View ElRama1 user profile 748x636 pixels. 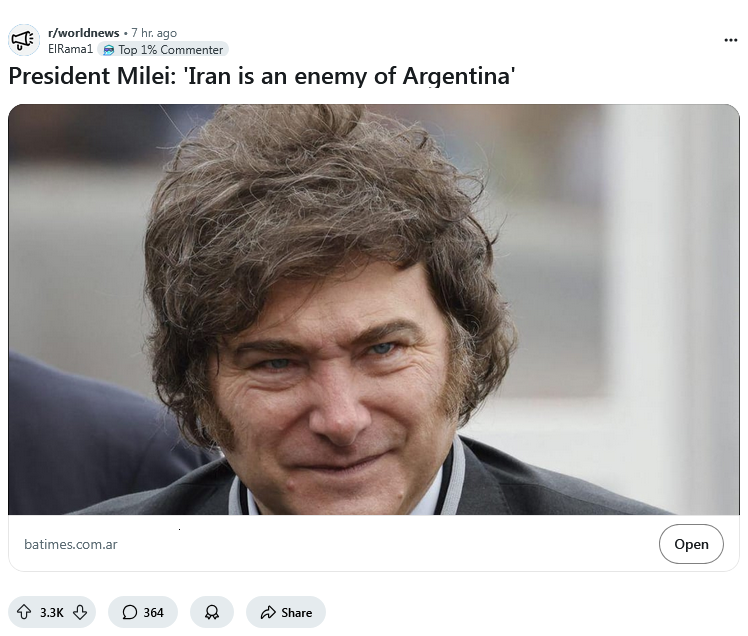click(x=70, y=49)
